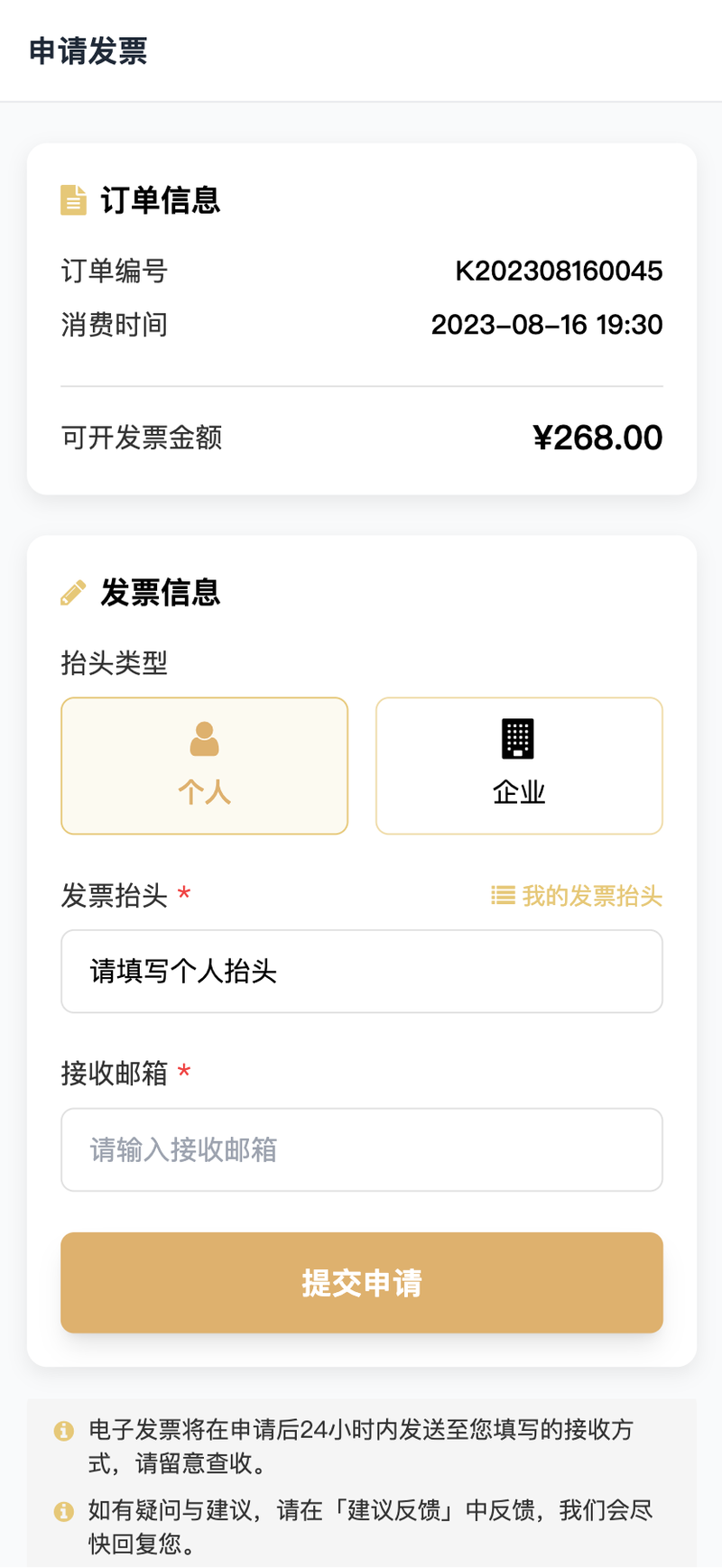Focus the 发票抬头 input field

[362, 972]
